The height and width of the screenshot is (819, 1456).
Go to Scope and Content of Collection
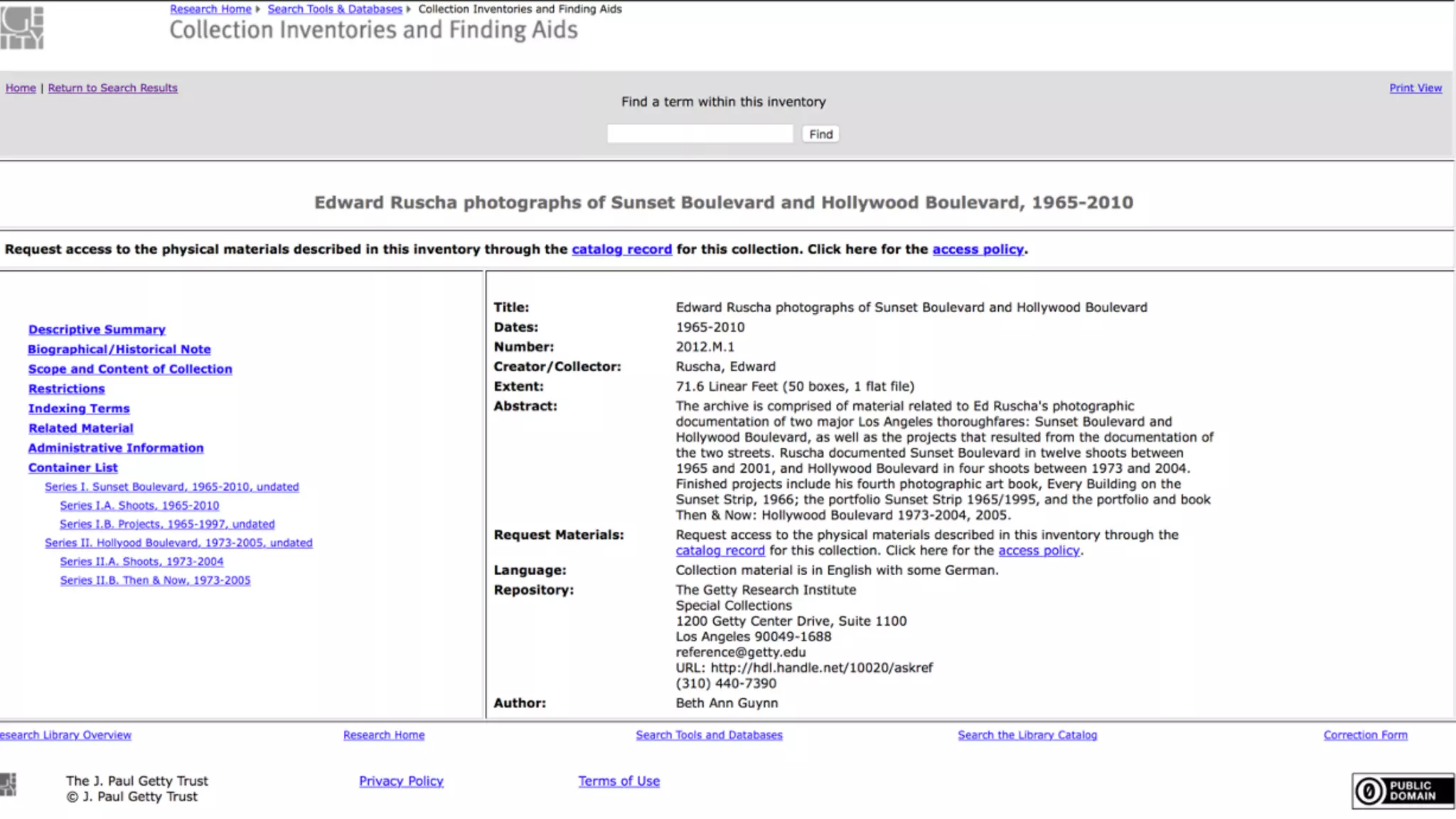tap(130, 370)
